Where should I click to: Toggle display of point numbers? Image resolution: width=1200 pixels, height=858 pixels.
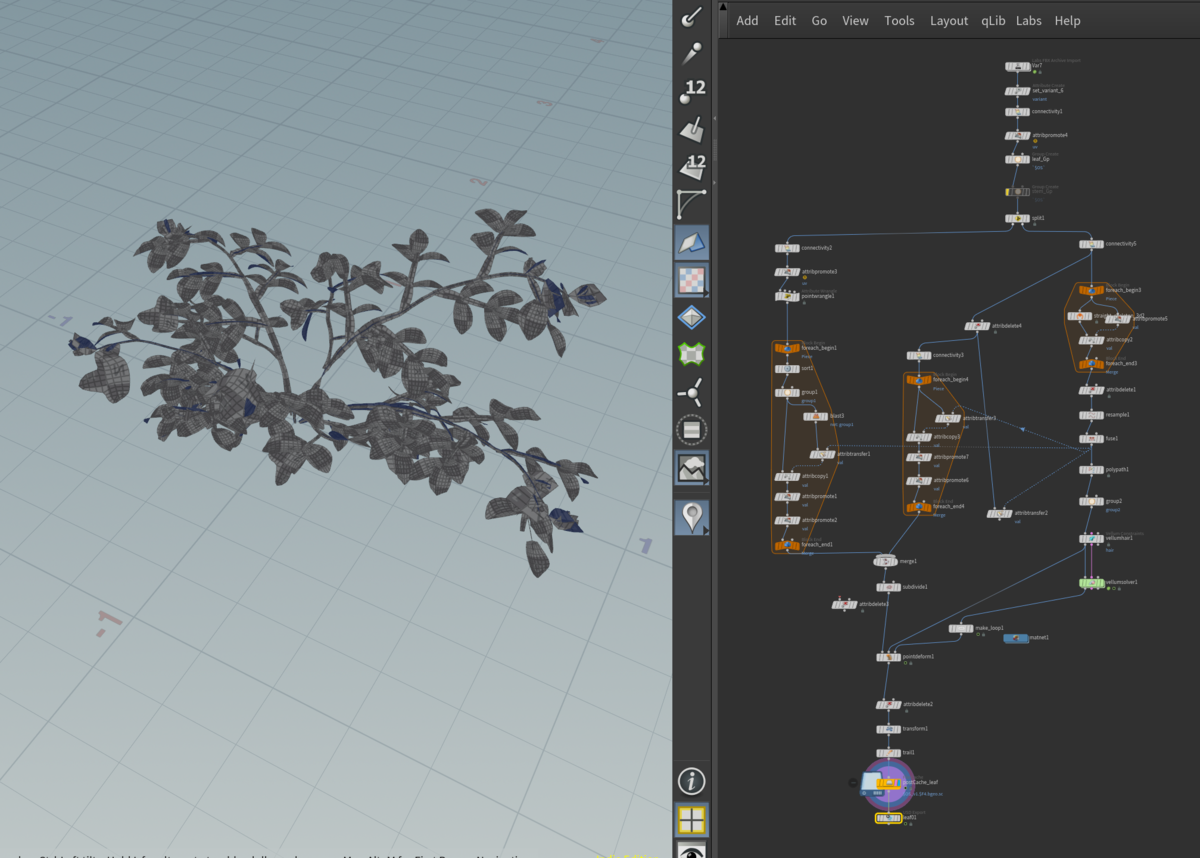[691, 90]
